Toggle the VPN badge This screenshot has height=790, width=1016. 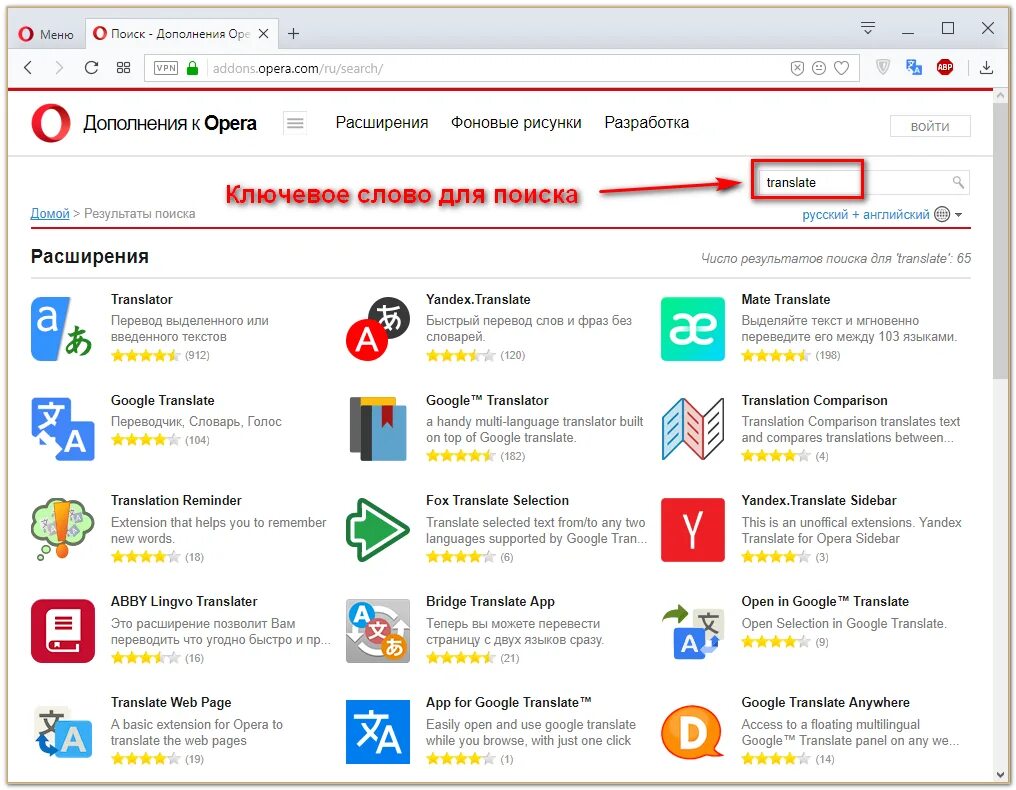(166, 68)
